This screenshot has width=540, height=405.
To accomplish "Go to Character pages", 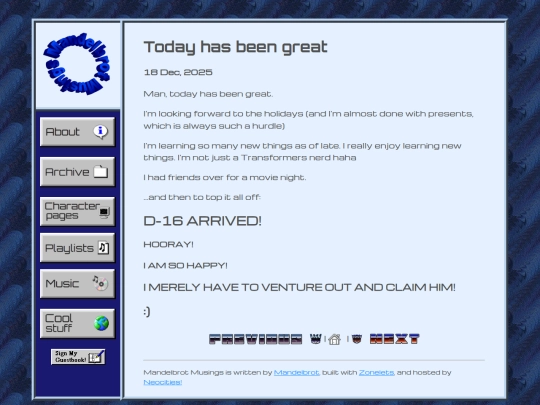I will coord(77,211).
